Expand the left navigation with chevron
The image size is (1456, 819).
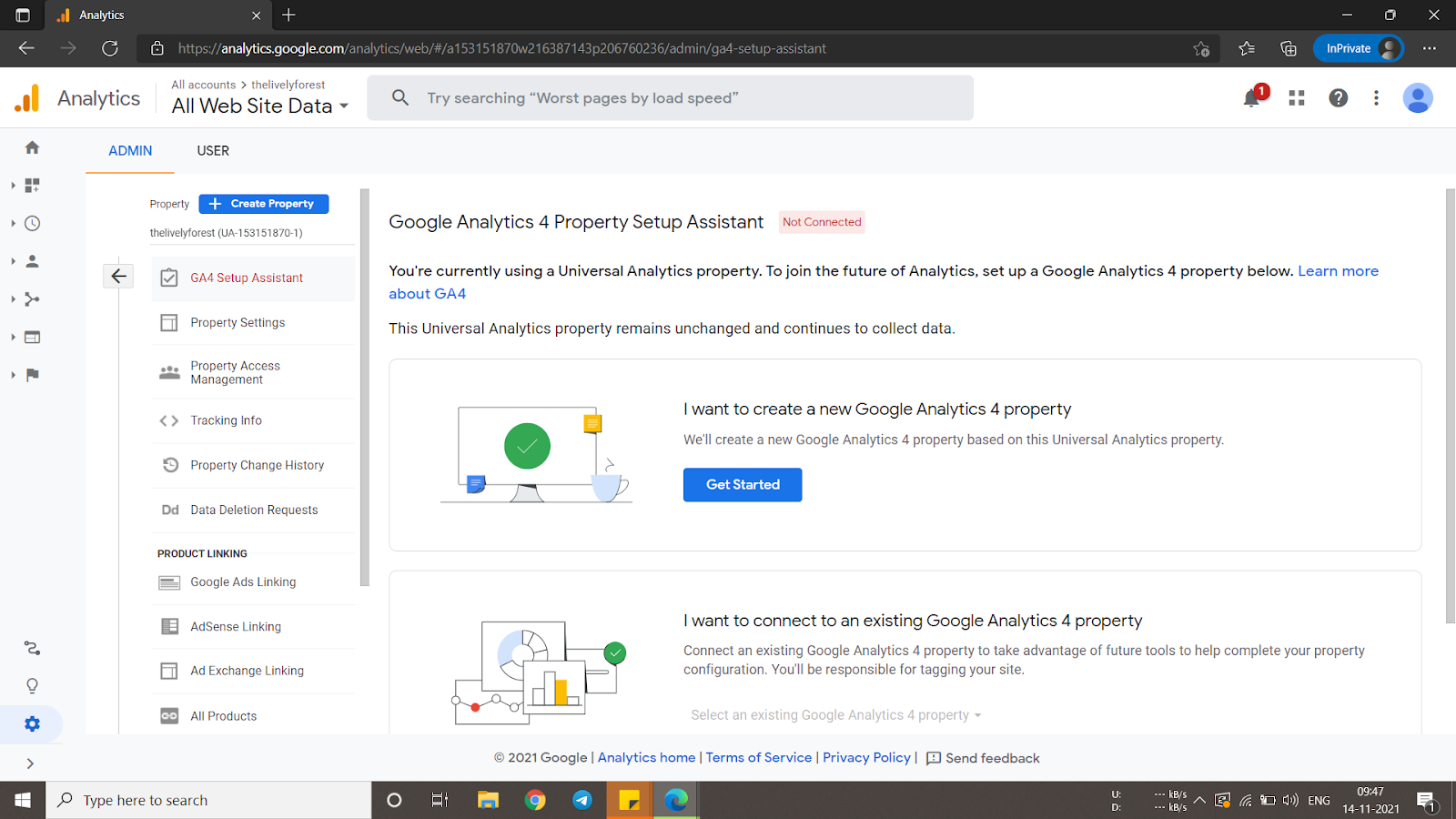pos(30,763)
